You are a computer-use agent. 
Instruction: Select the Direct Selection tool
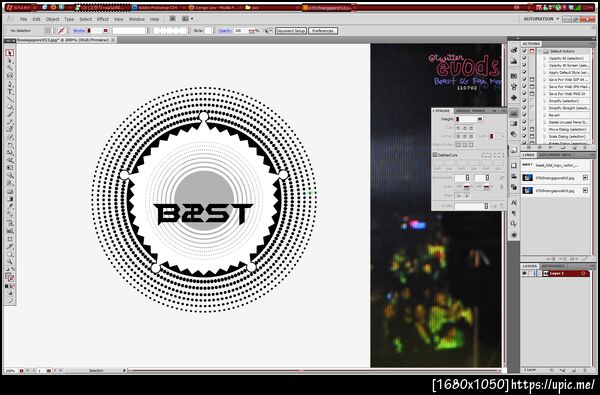10,61
